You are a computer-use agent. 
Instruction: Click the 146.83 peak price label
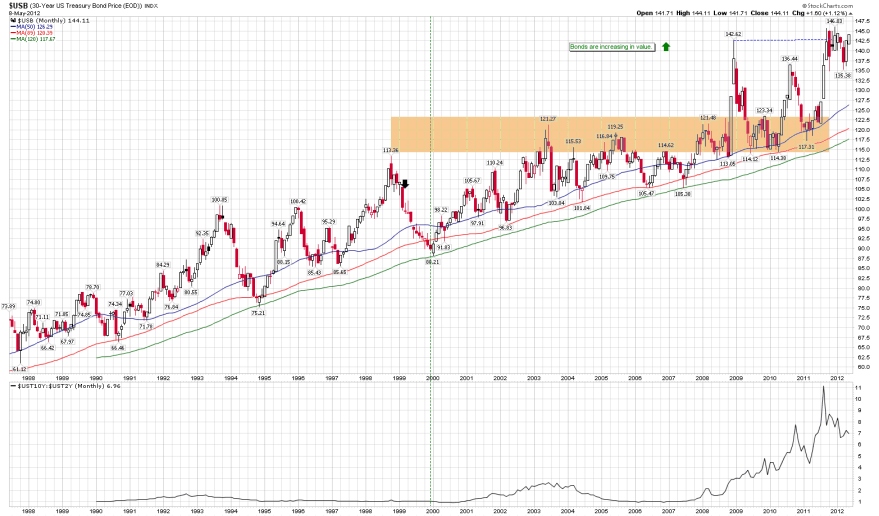(835, 20)
